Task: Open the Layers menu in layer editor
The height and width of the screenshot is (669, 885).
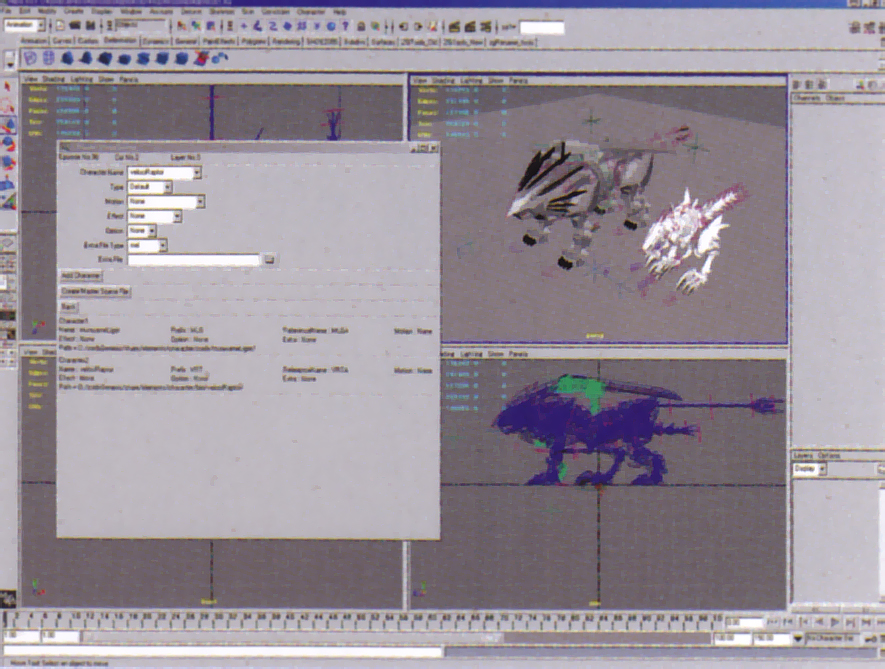Action: pos(803,456)
